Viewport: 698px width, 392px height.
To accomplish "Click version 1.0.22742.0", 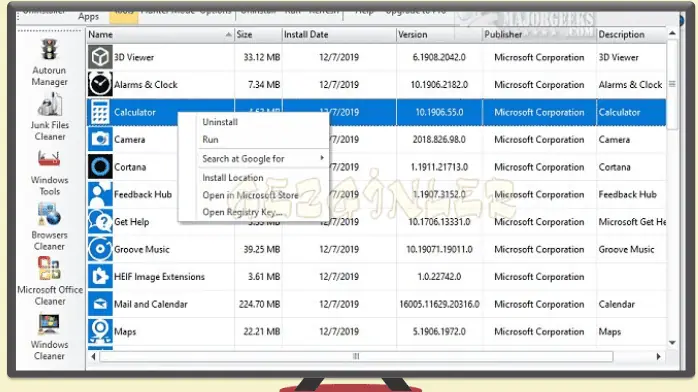I will 439,277.
